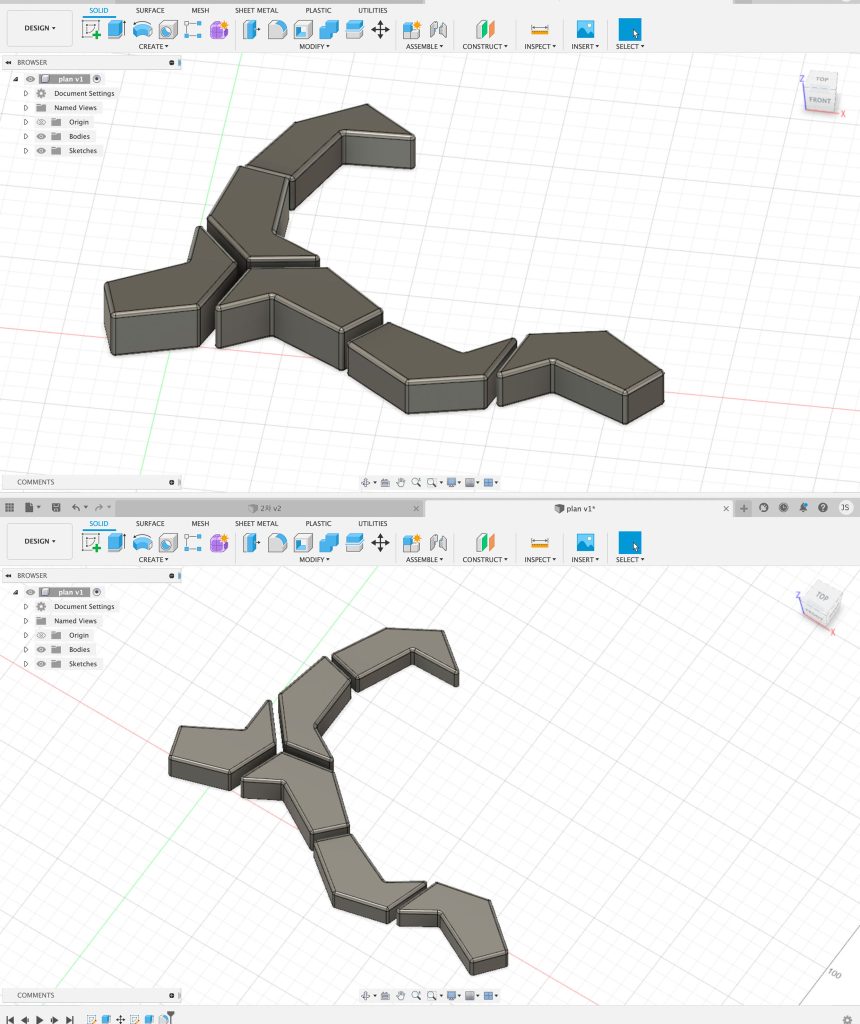The height and width of the screenshot is (1024, 860).
Task: Click Play button in timeline controls
Action: click(39, 1019)
